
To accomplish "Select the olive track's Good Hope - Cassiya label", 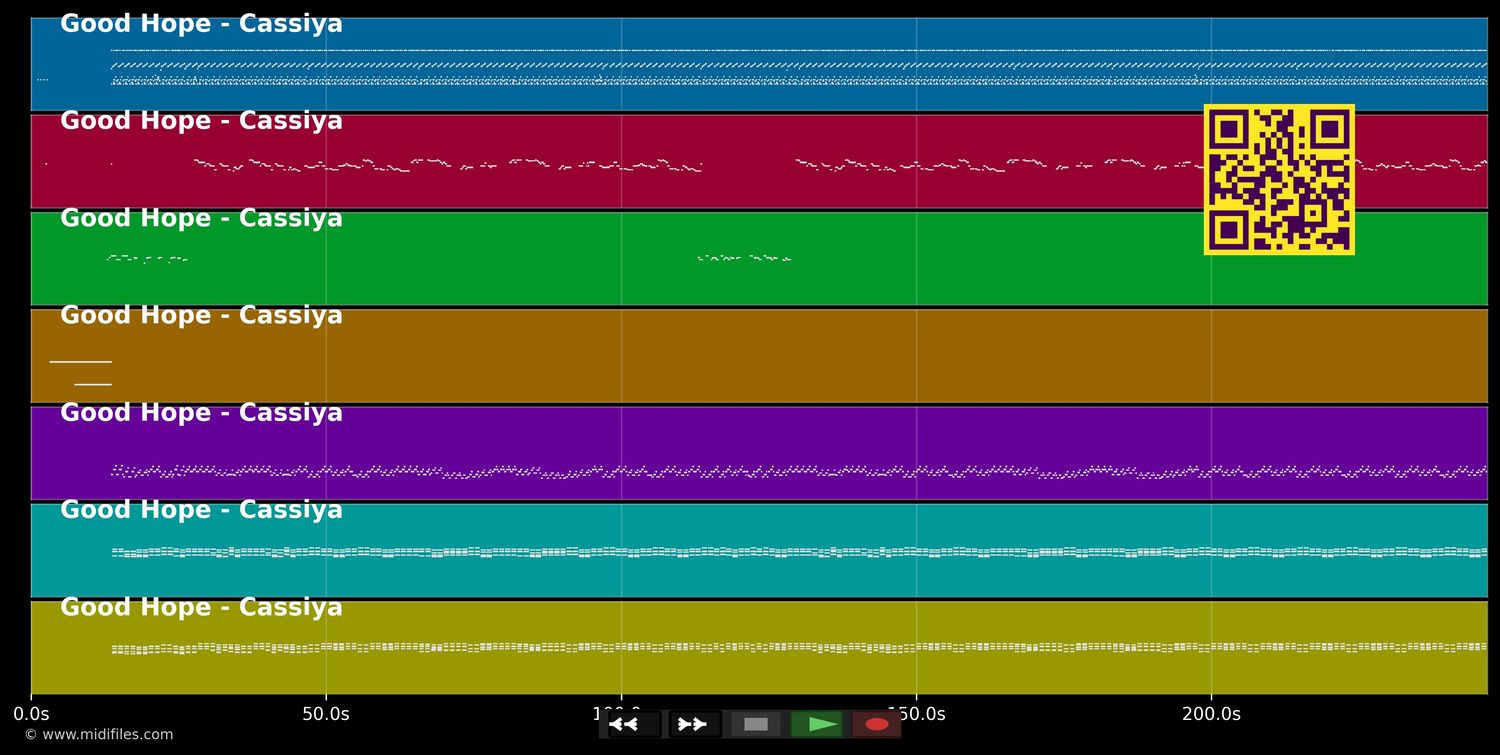I will [x=201, y=607].
